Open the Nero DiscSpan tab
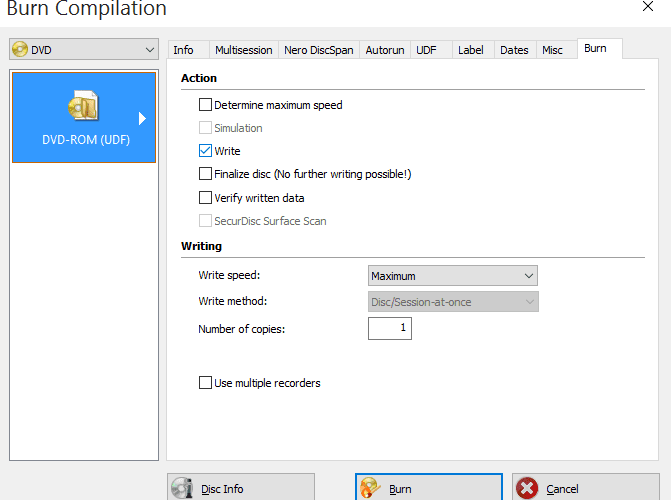Viewport: 671px width, 500px height. click(319, 50)
